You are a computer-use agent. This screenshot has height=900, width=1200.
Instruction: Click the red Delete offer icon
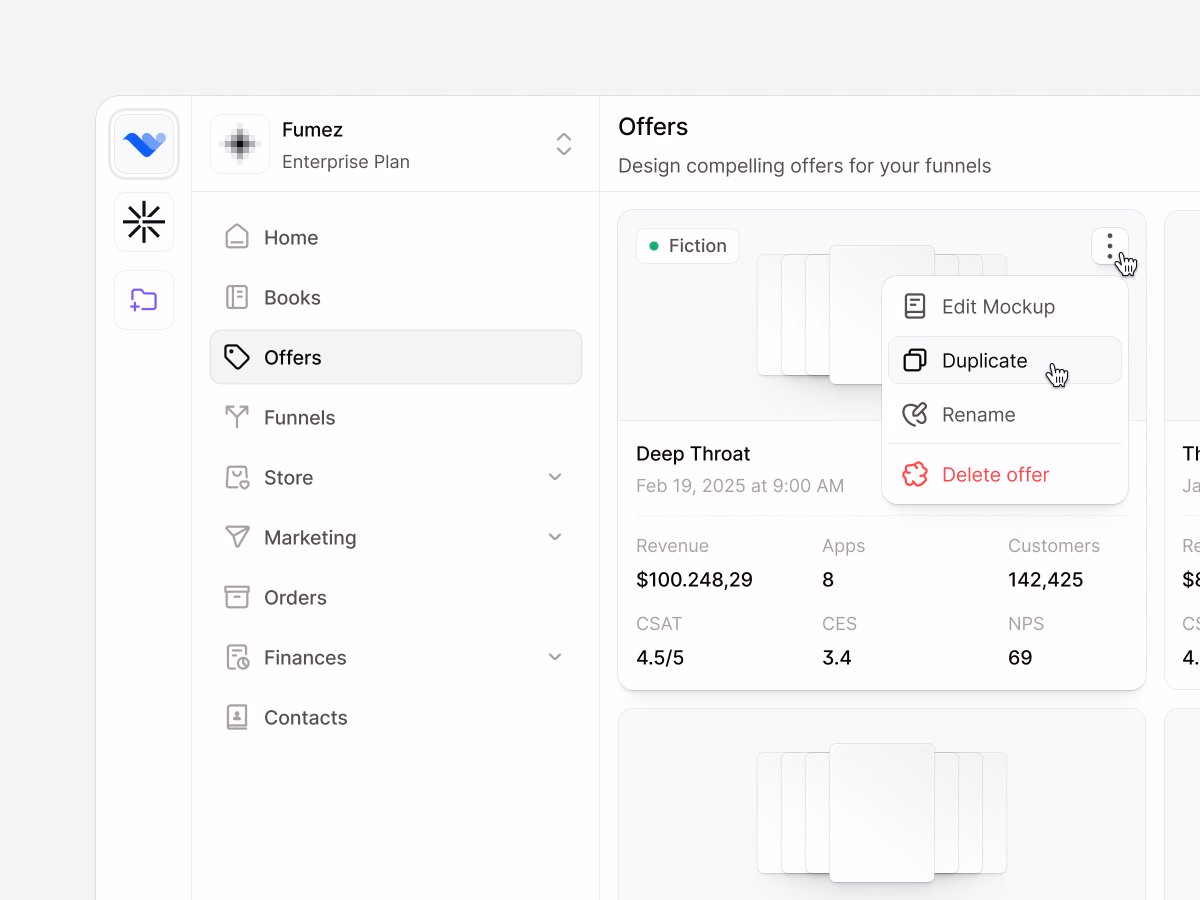point(915,474)
